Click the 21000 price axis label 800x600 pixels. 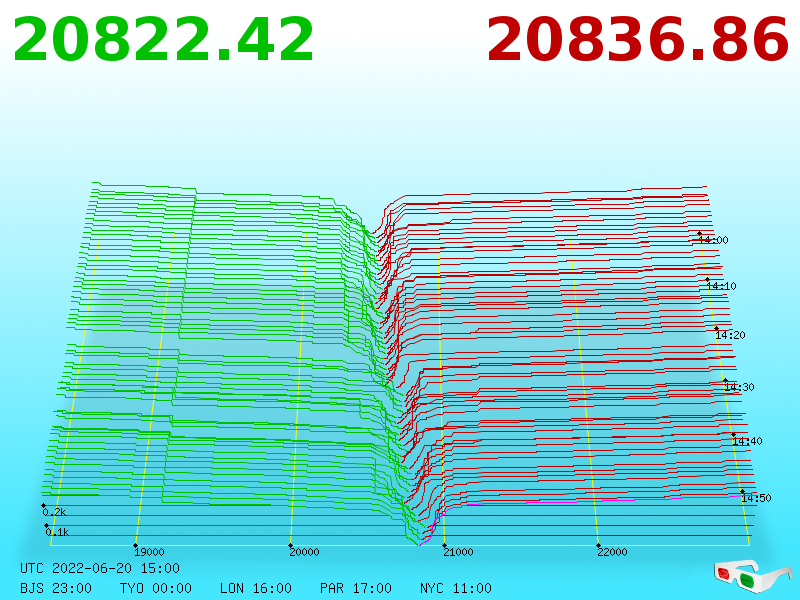tap(458, 552)
